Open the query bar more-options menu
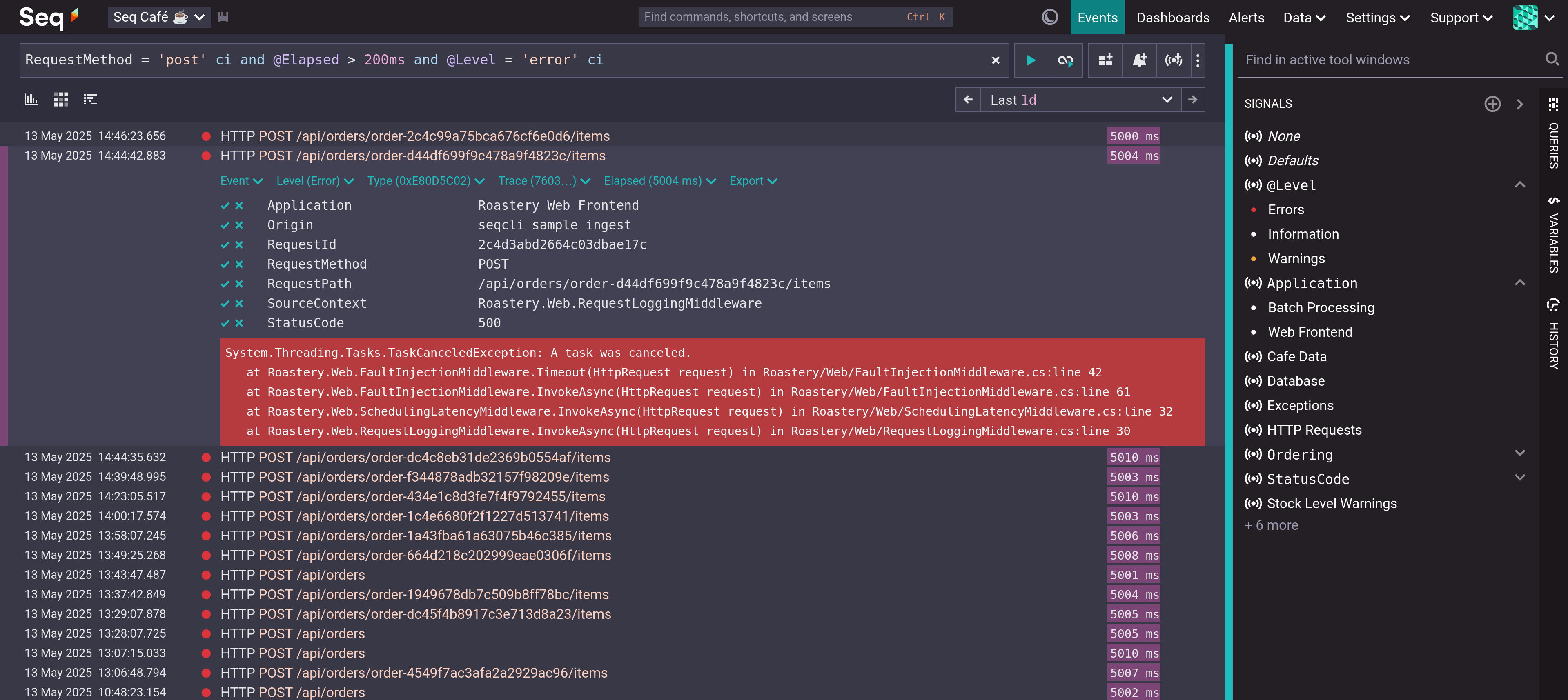The width and height of the screenshot is (1568, 700). tap(1198, 60)
